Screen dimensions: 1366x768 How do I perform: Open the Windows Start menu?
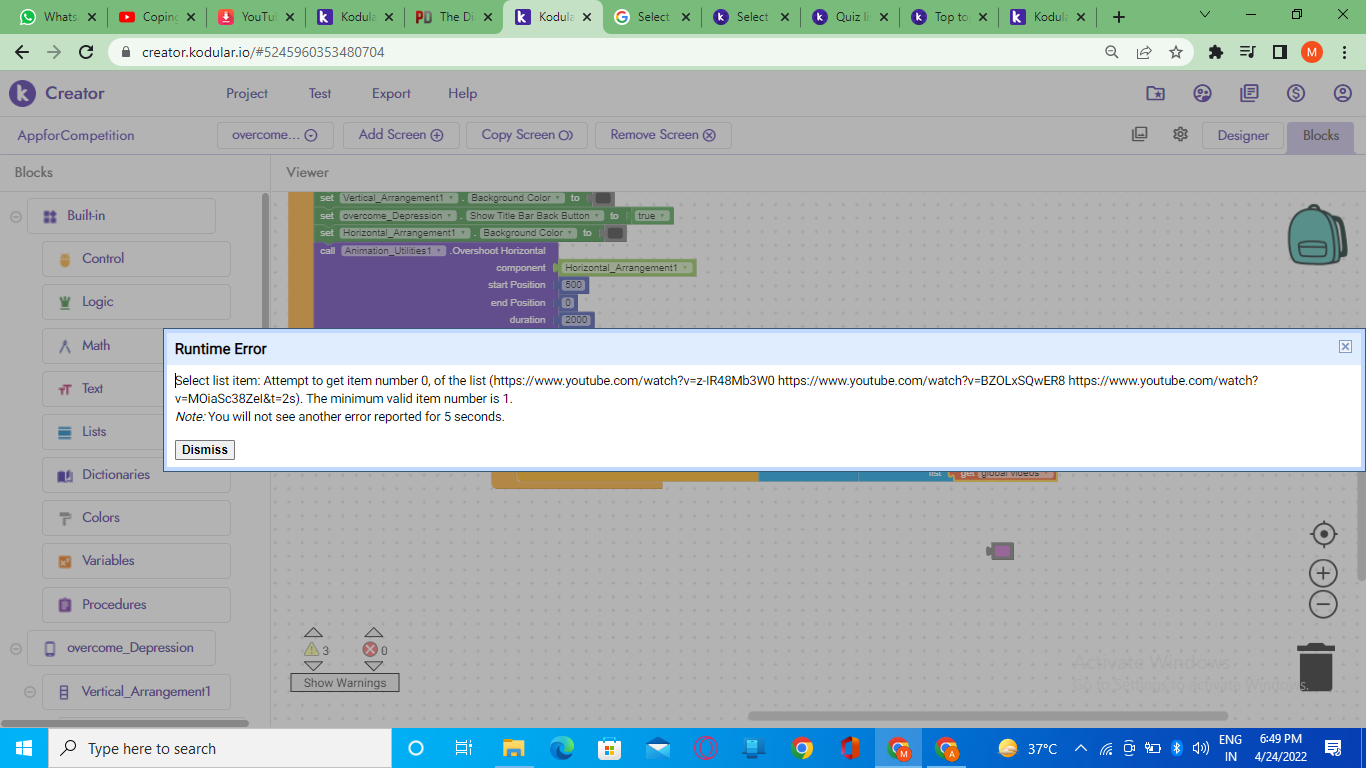tap(24, 748)
